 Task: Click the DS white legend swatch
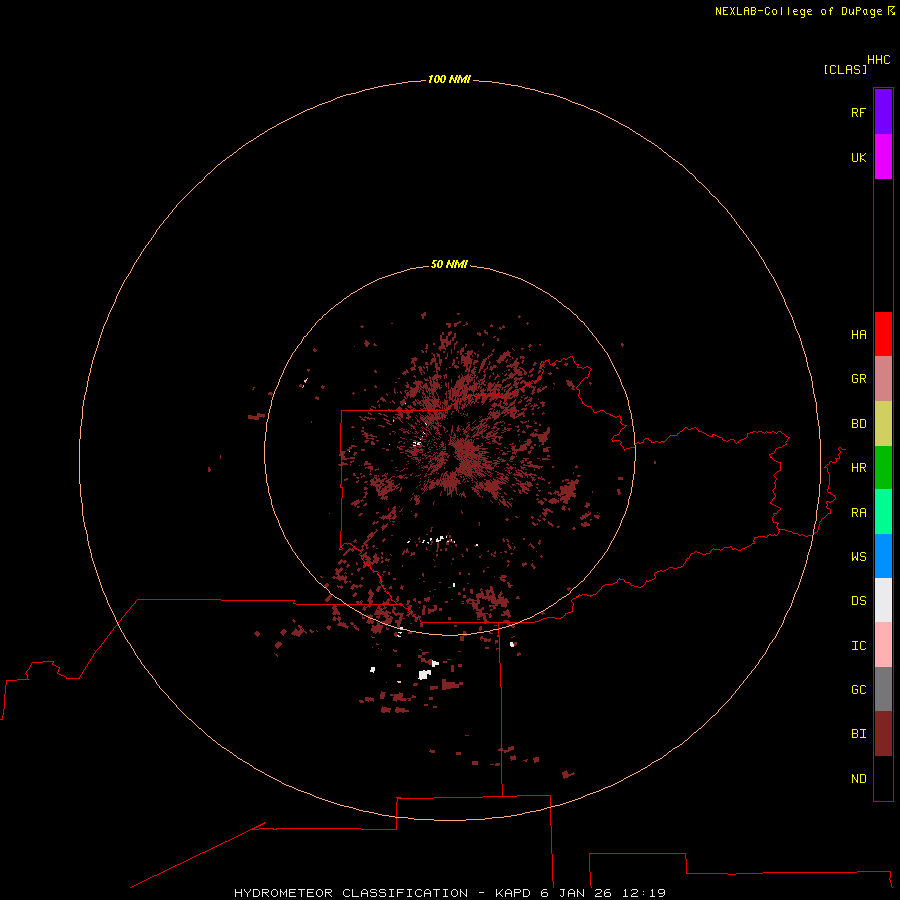[883, 600]
